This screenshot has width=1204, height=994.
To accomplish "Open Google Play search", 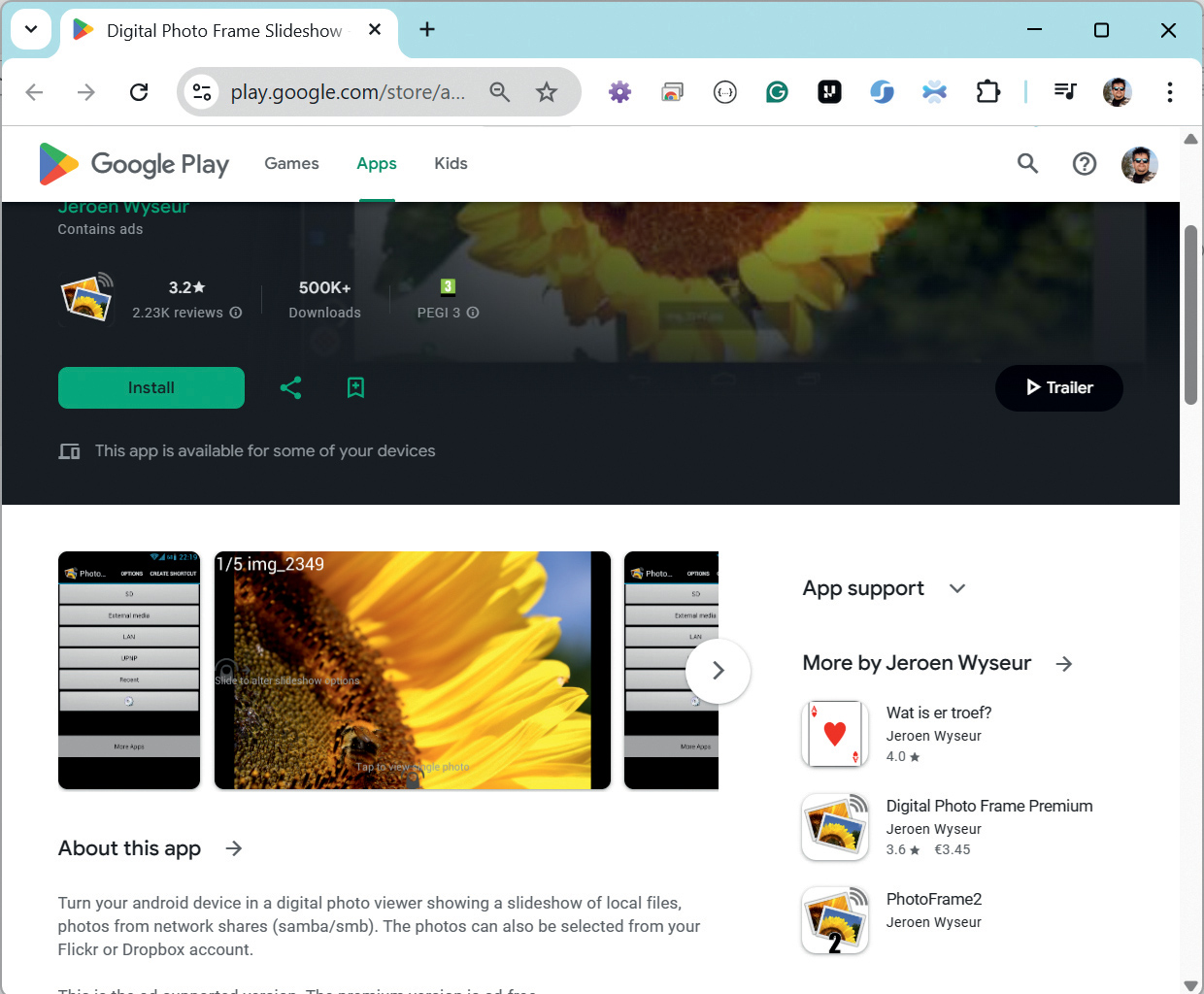I will click(x=1027, y=164).
